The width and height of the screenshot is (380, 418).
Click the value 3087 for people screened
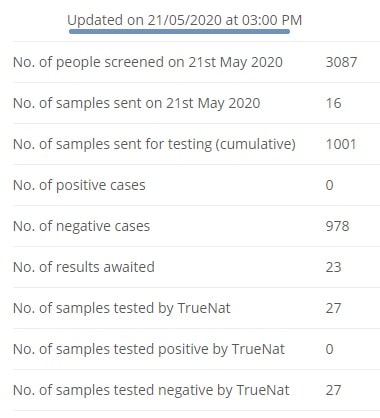pyautogui.click(x=341, y=62)
